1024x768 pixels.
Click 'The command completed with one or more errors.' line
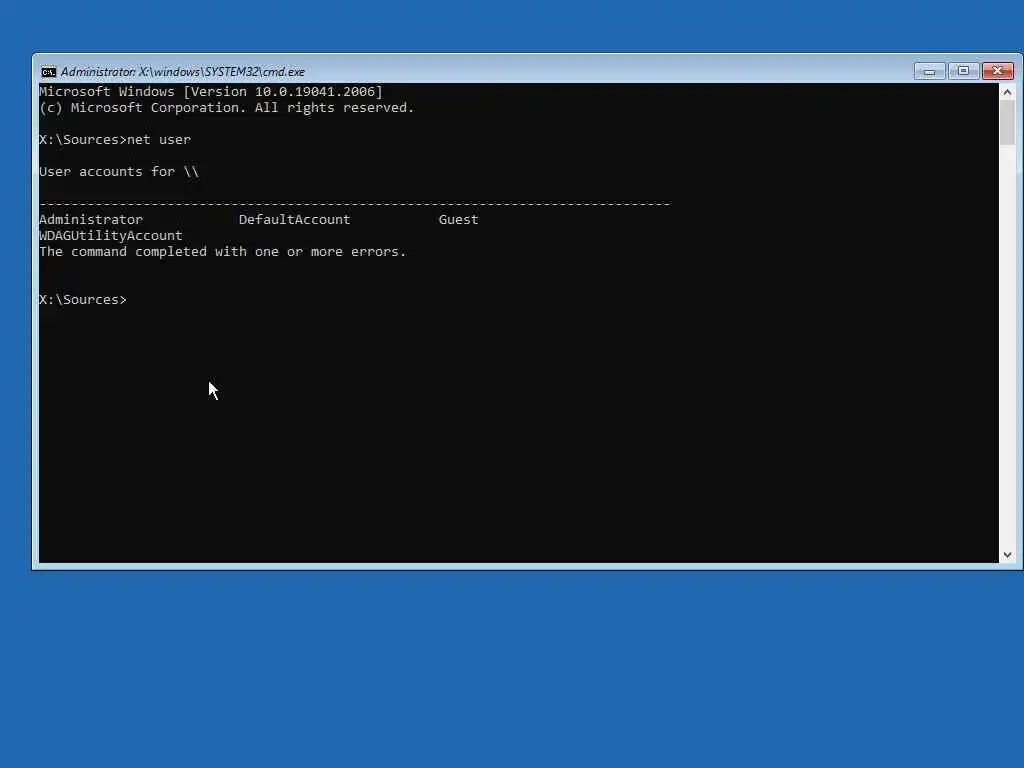click(223, 251)
